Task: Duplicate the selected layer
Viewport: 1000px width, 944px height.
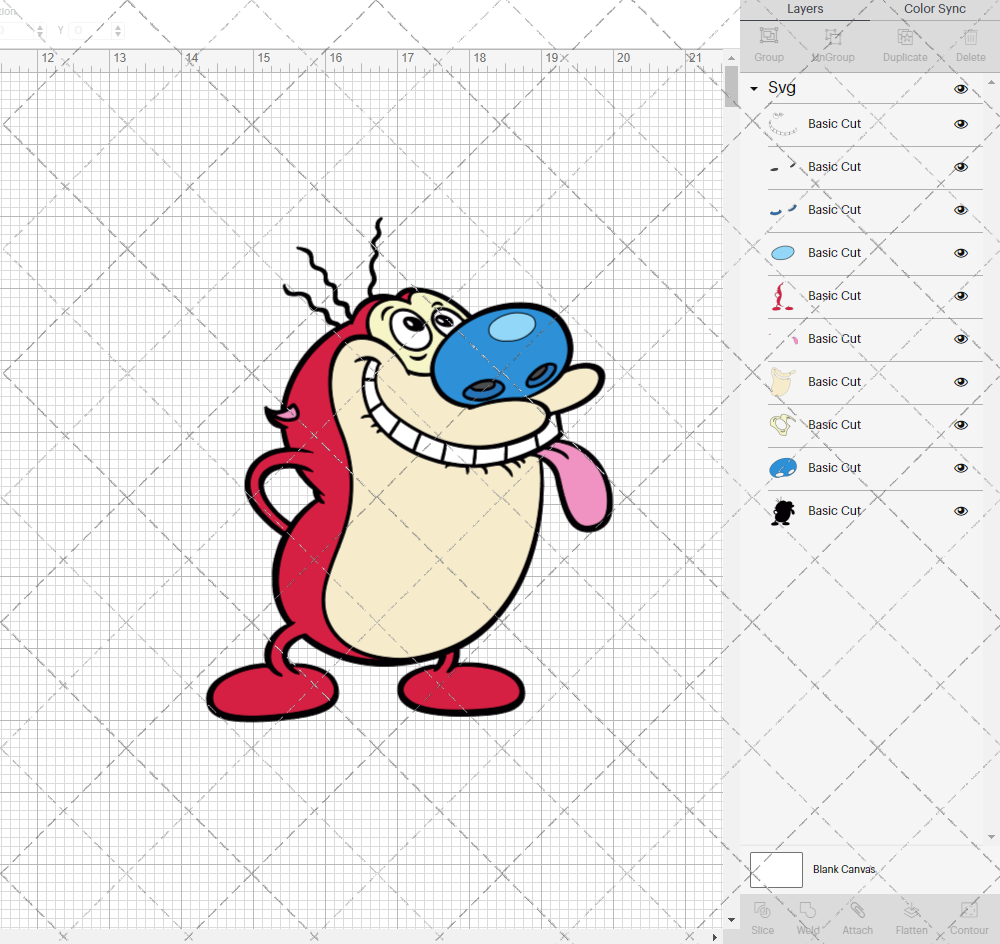Action: pos(903,42)
